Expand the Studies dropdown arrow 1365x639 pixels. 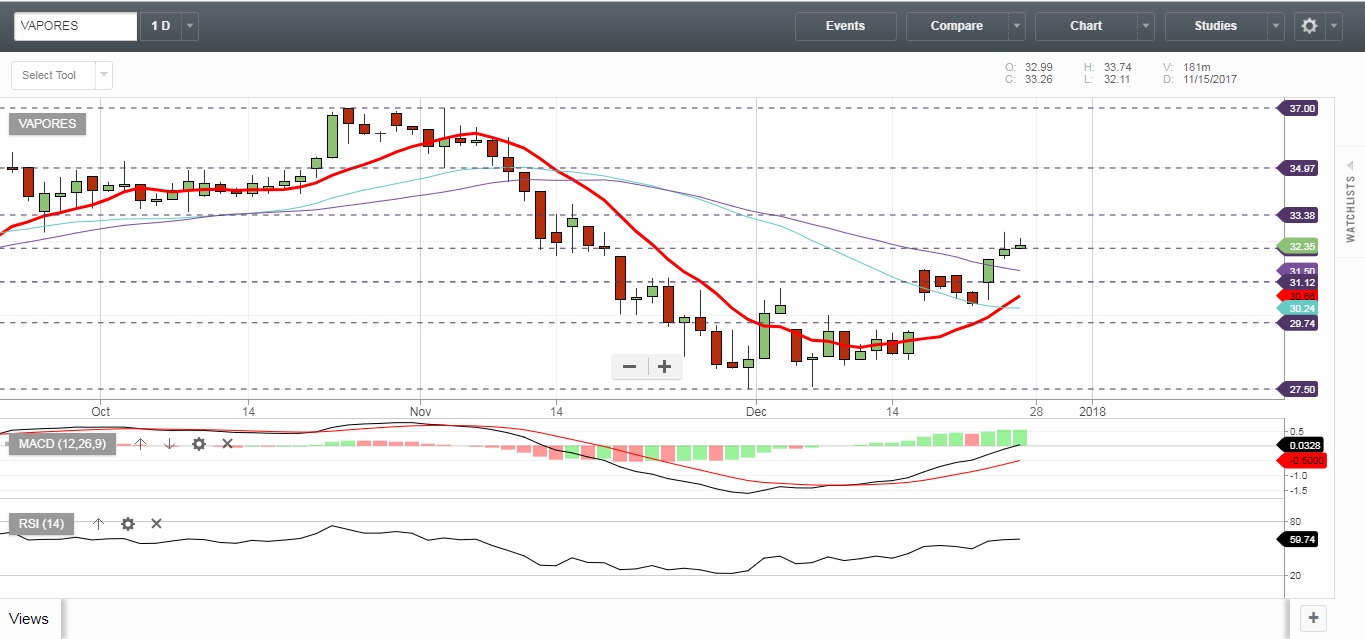click(1275, 26)
